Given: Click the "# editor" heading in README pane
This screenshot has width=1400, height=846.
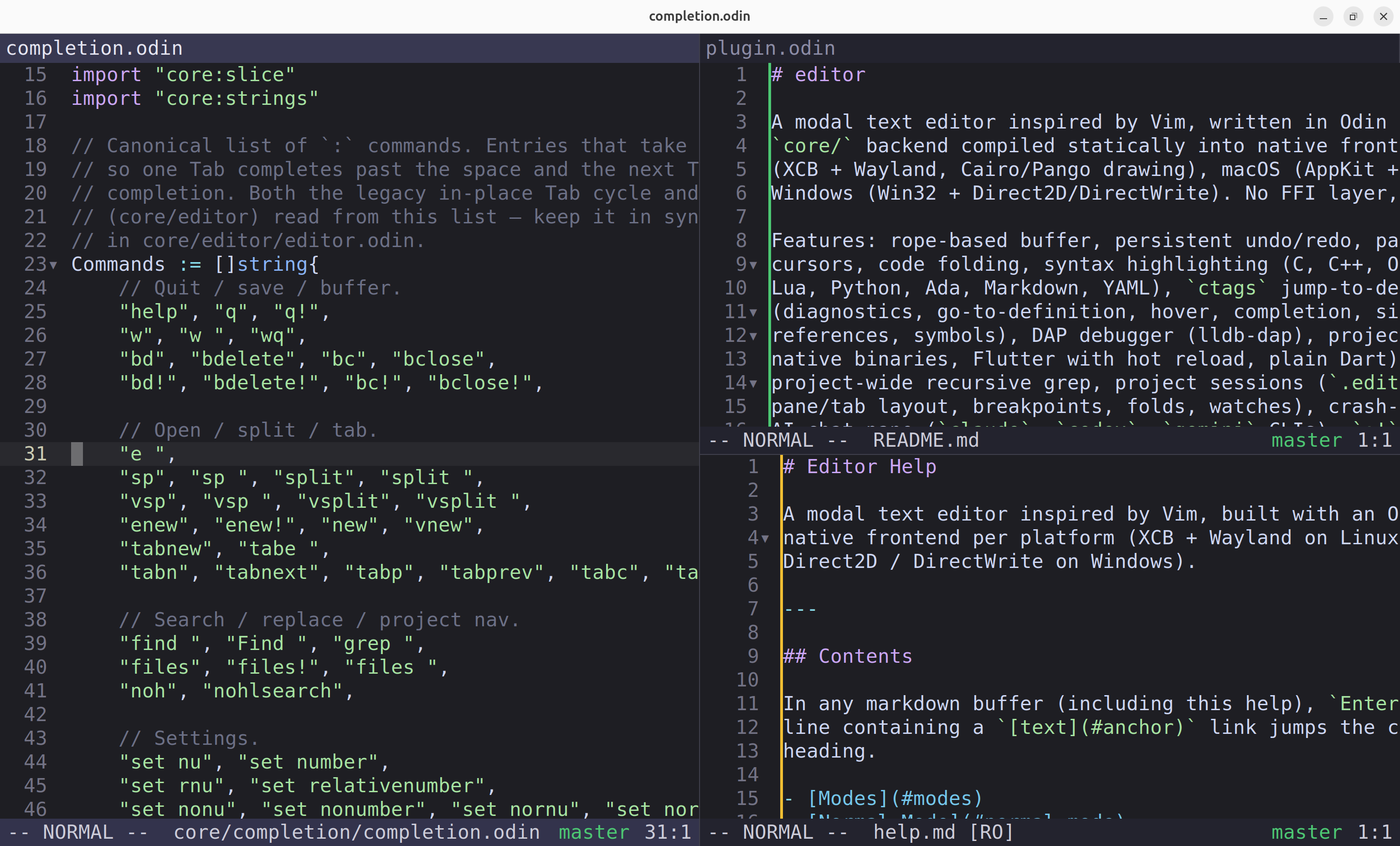Looking at the screenshot, I should point(818,74).
